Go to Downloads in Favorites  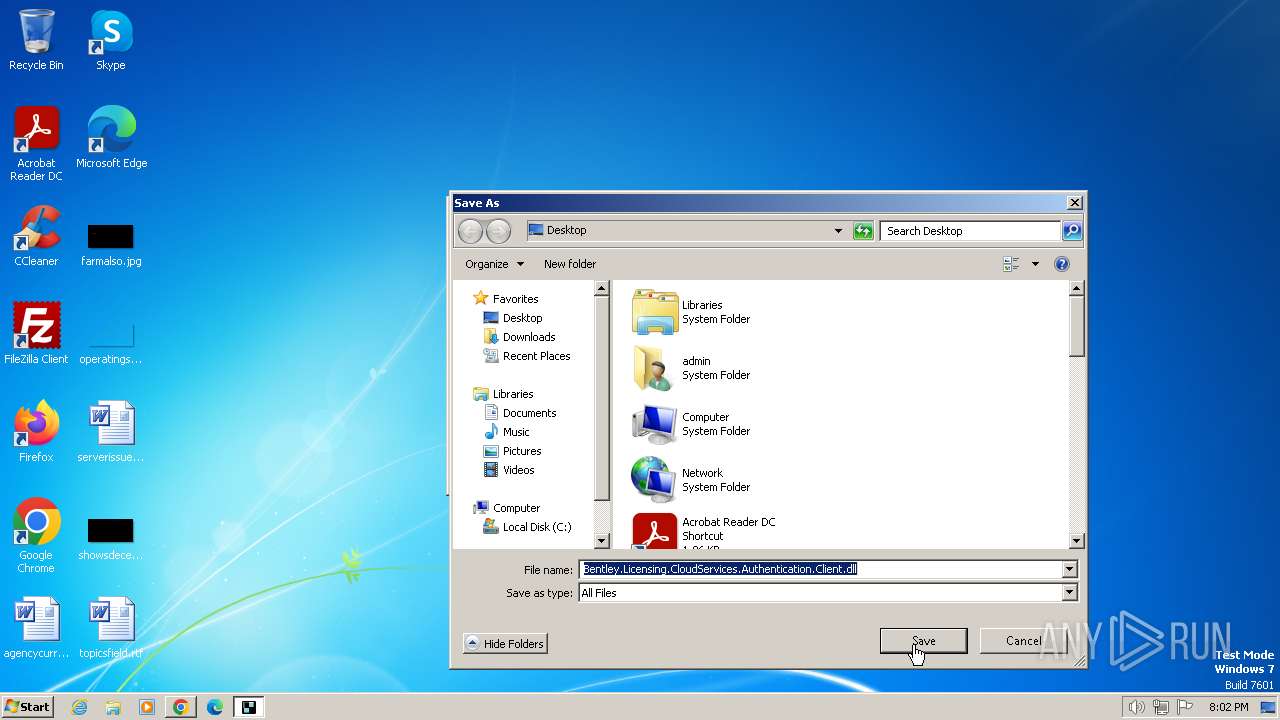(x=519, y=337)
